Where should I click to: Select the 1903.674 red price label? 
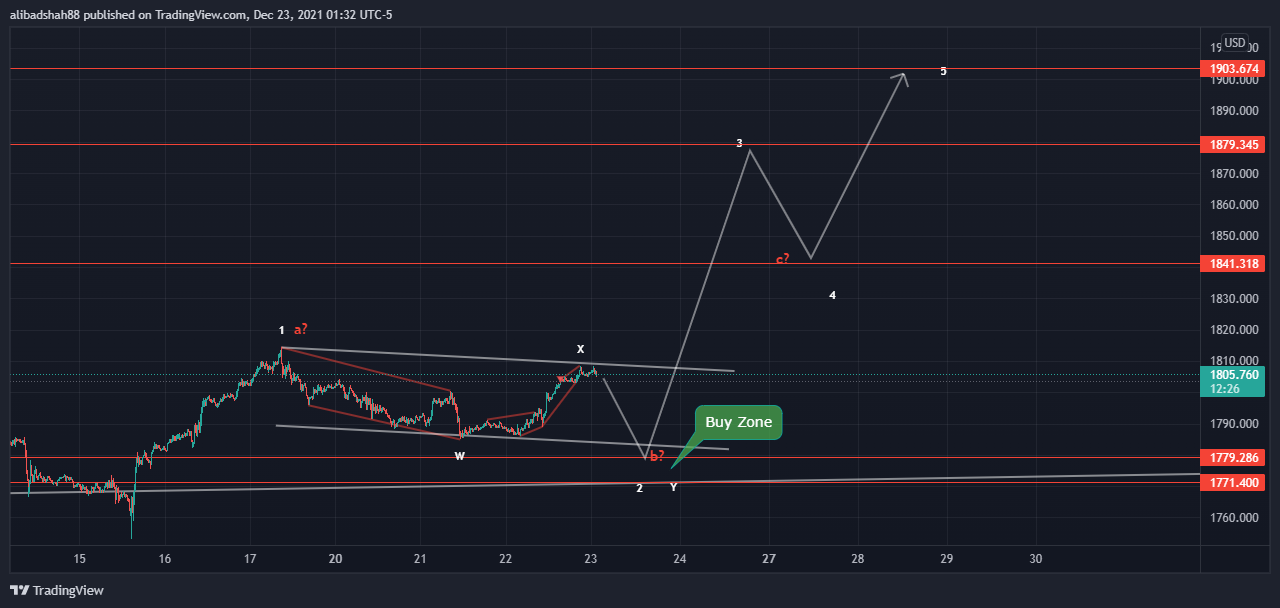click(1232, 69)
